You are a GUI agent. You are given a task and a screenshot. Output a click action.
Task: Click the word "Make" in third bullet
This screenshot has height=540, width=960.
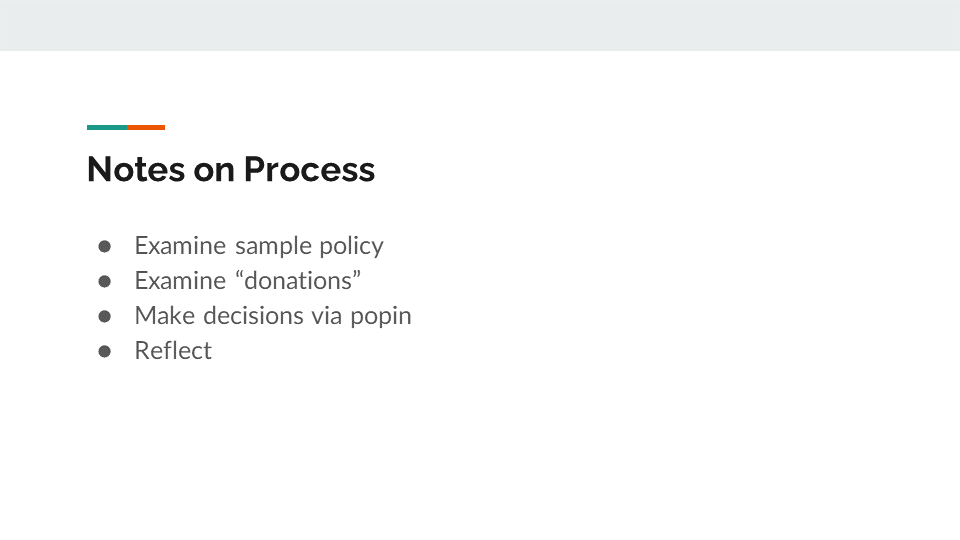click(x=165, y=316)
